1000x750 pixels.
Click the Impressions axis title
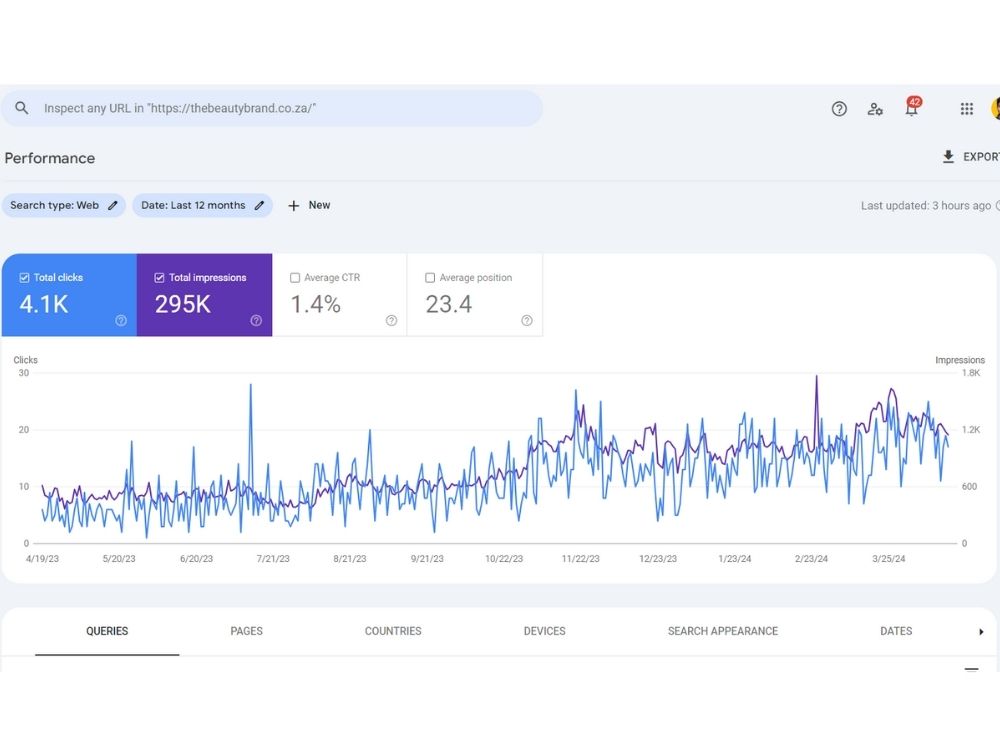point(960,360)
